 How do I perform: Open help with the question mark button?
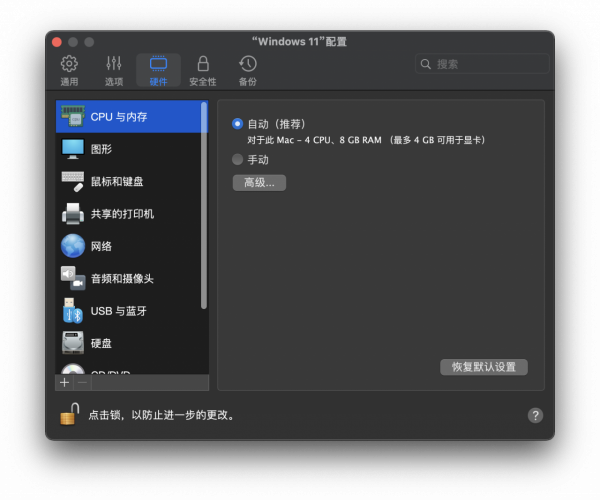tap(535, 415)
